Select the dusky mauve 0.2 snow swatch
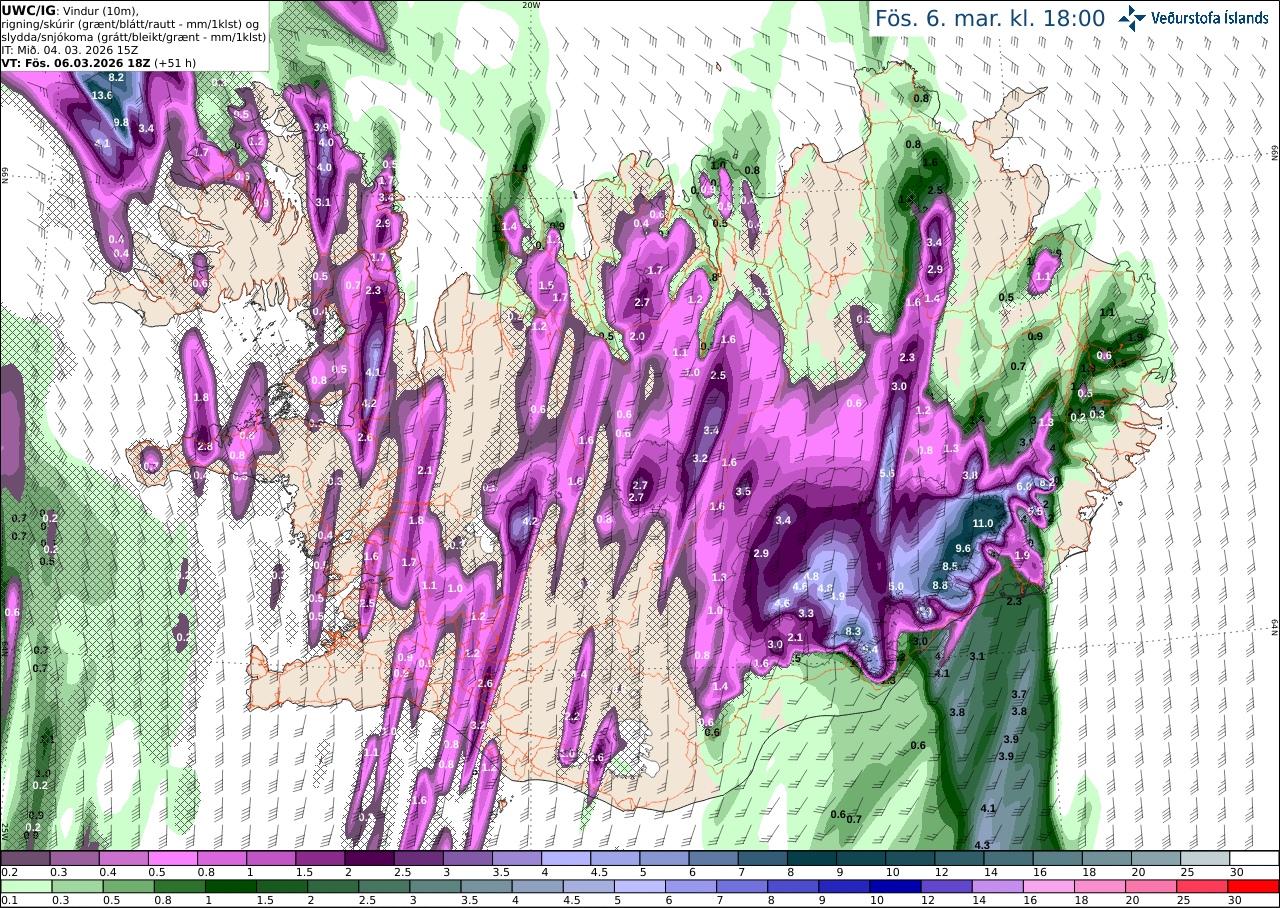This screenshot has height=908, width=1280. (25, 858)
